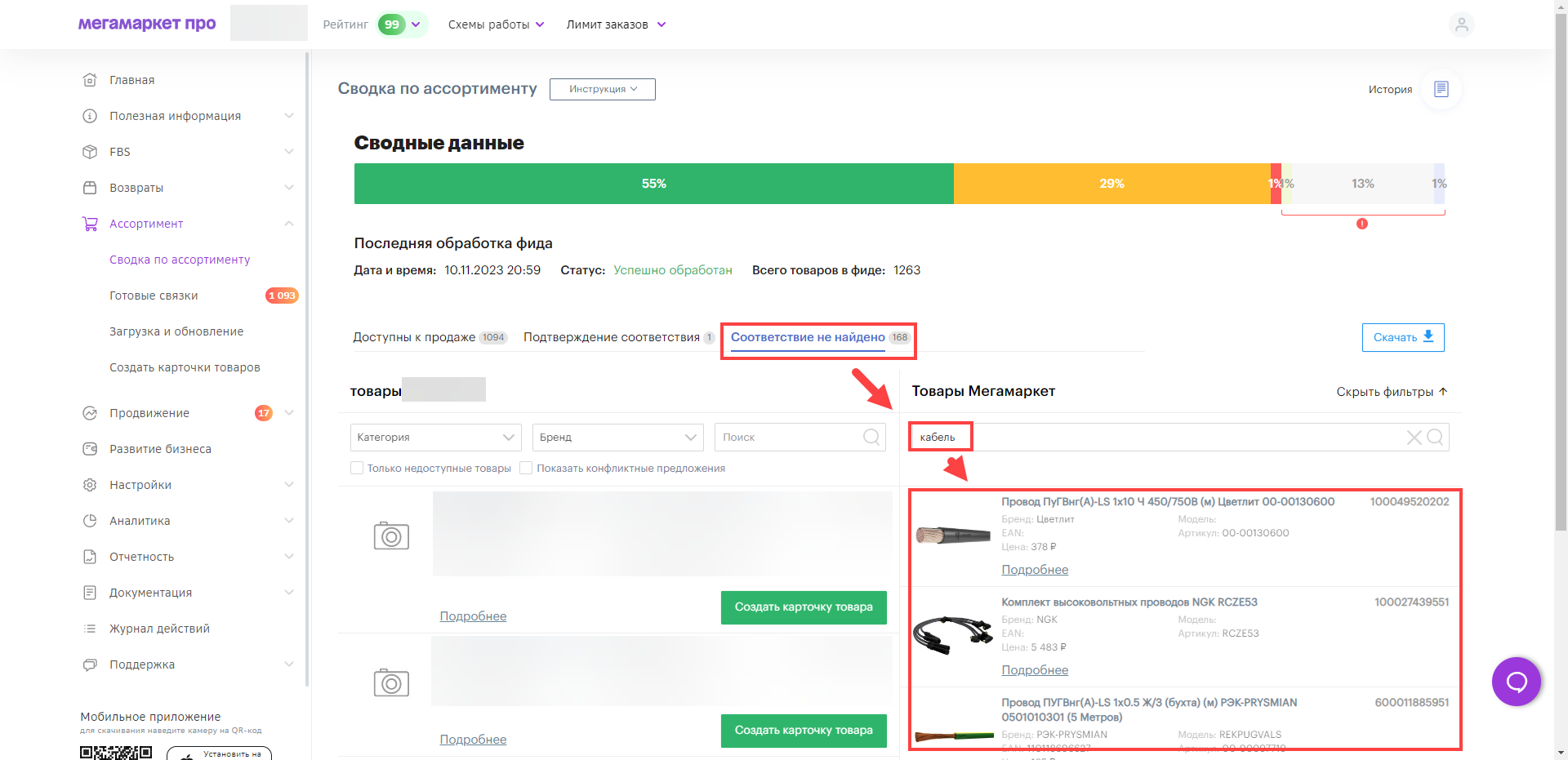Open the support chat bubble

[1516, 682]
